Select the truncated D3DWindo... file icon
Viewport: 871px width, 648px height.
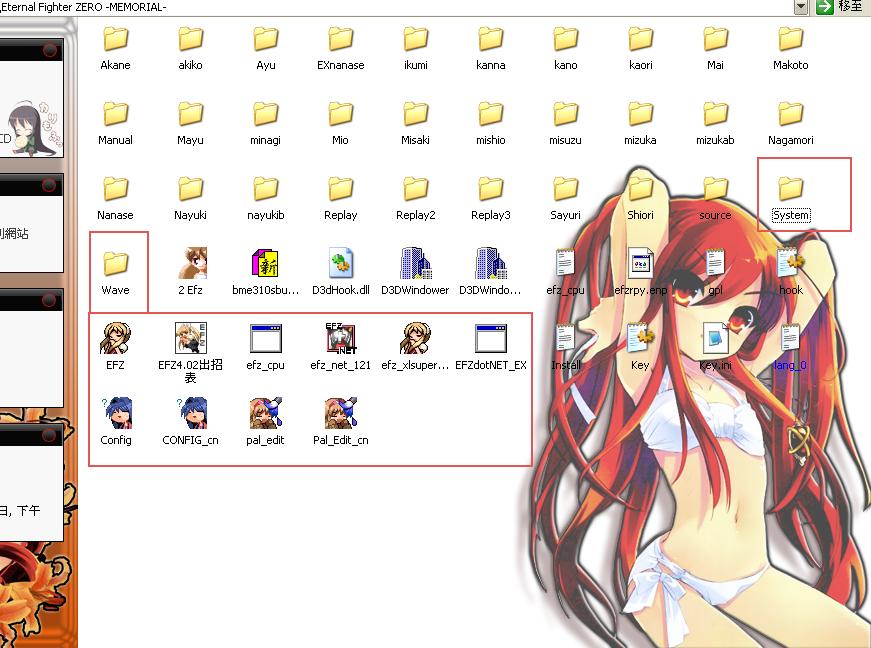490,264
